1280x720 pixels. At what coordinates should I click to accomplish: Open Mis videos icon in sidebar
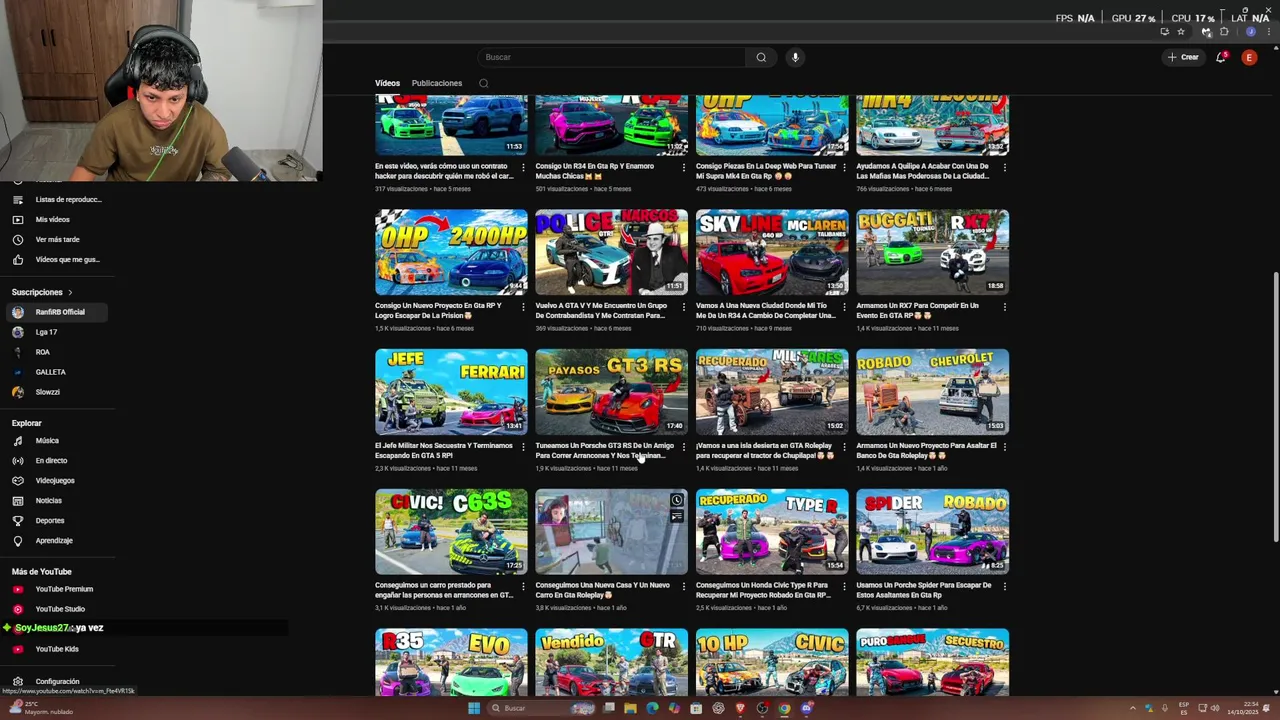pyautogui.click(x=17, y=220)
